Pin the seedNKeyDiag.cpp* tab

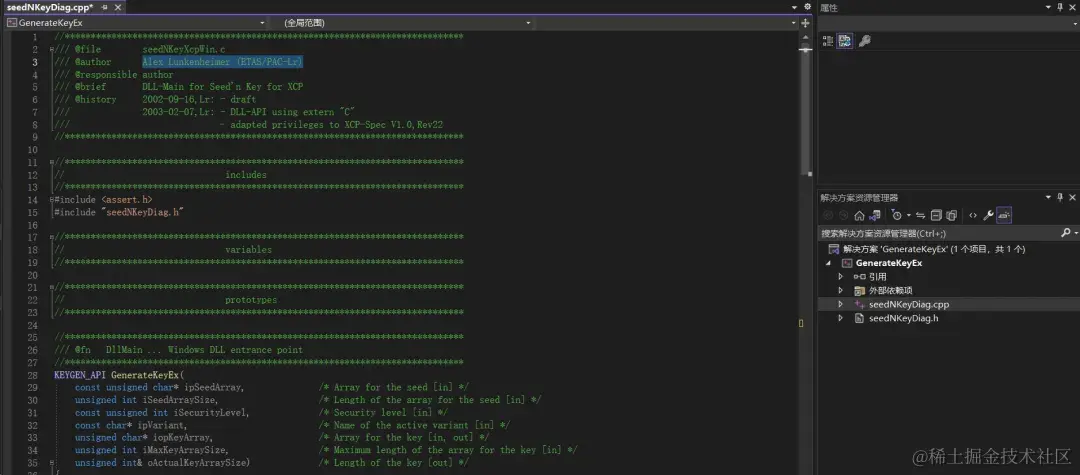104,7
